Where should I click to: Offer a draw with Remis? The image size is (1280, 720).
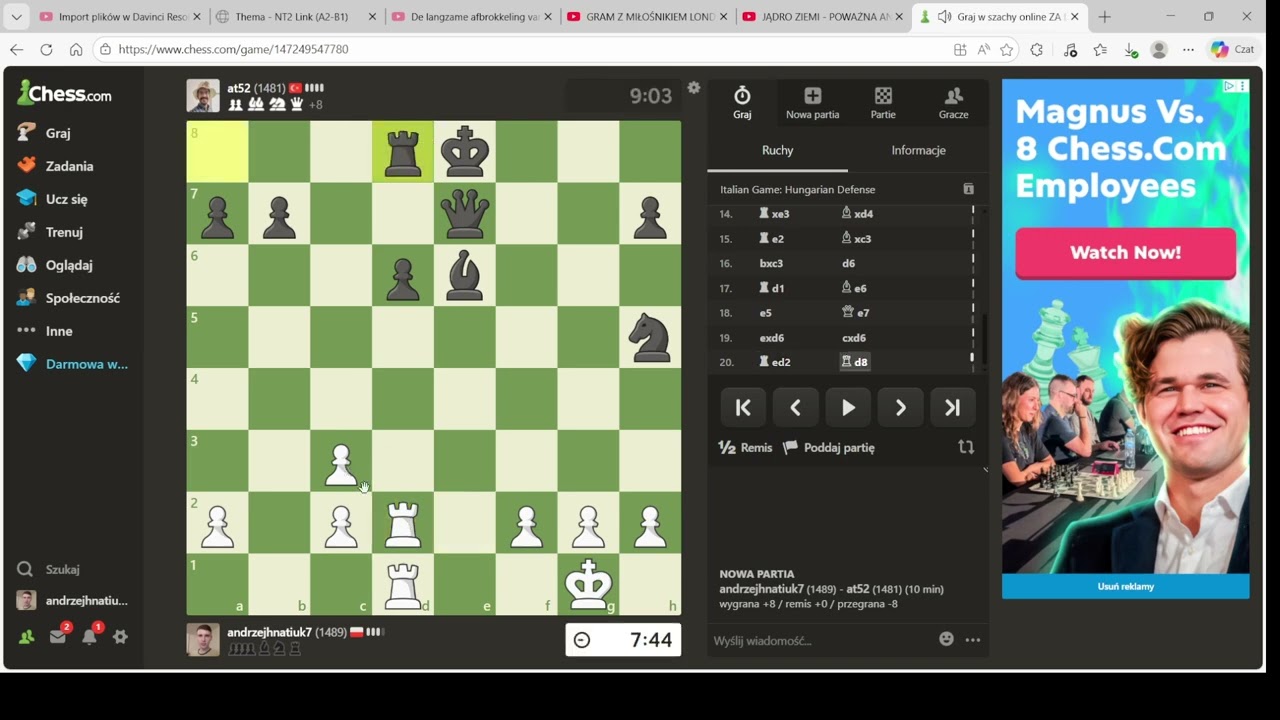coord(745,448)
